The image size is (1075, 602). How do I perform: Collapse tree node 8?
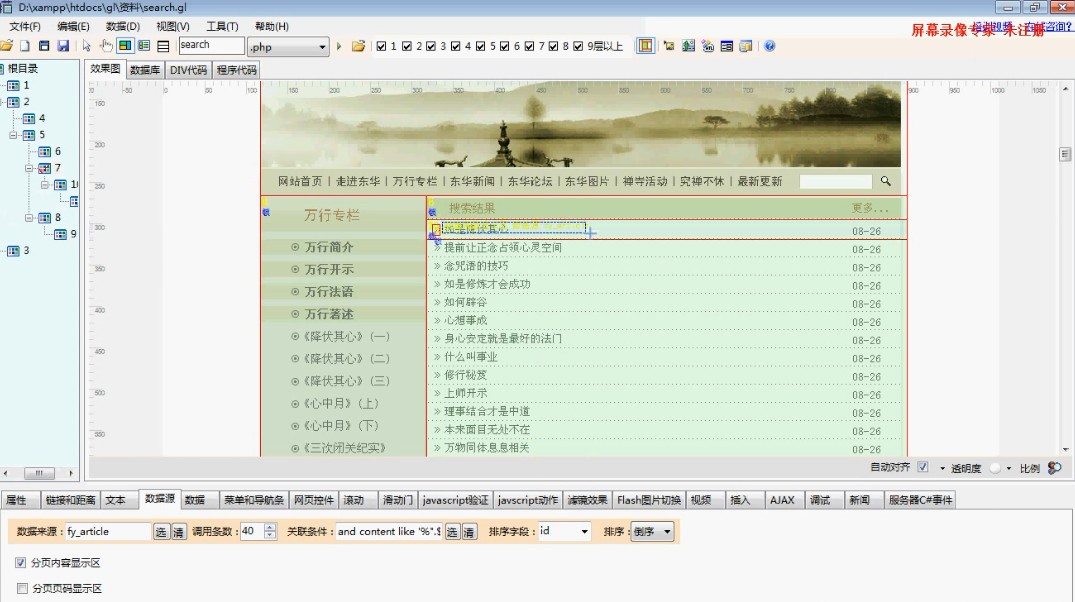pos(29,217)
